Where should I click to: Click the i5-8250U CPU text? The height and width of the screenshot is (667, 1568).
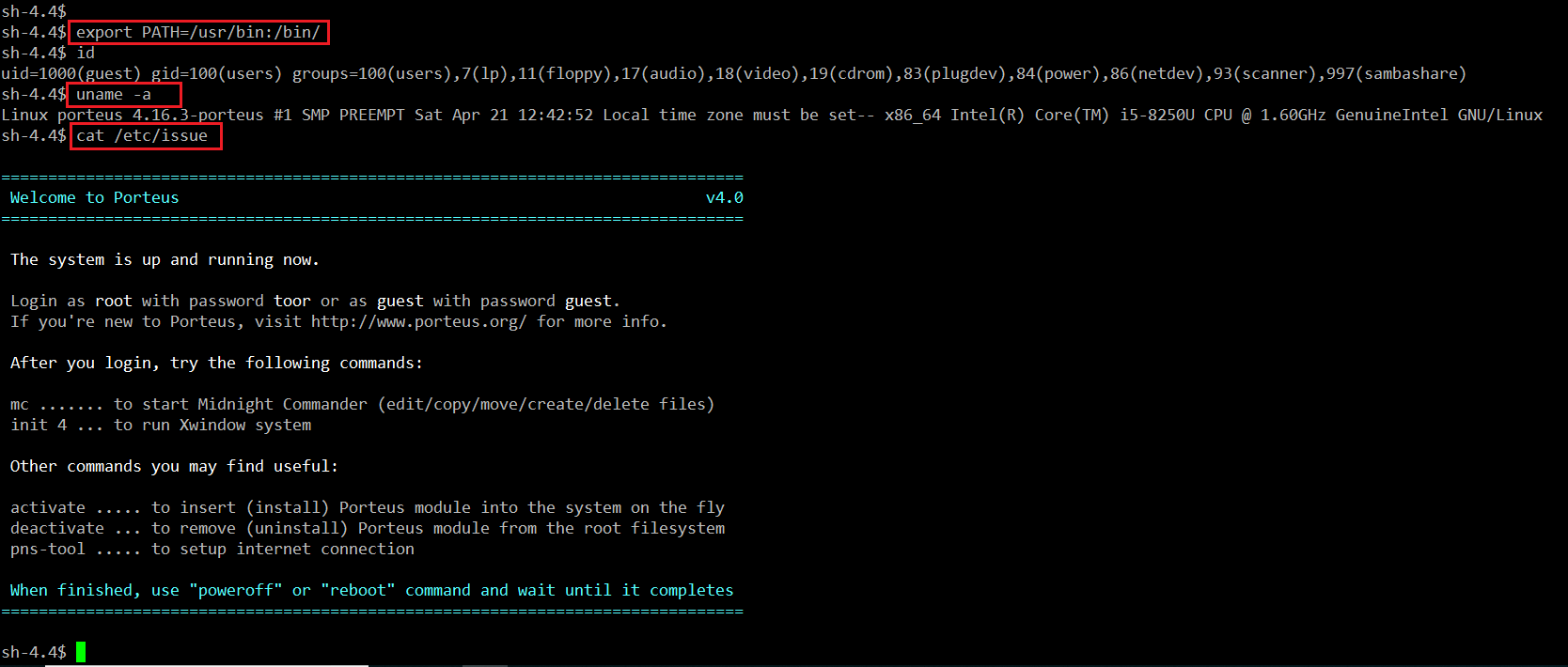[1175, 115]
